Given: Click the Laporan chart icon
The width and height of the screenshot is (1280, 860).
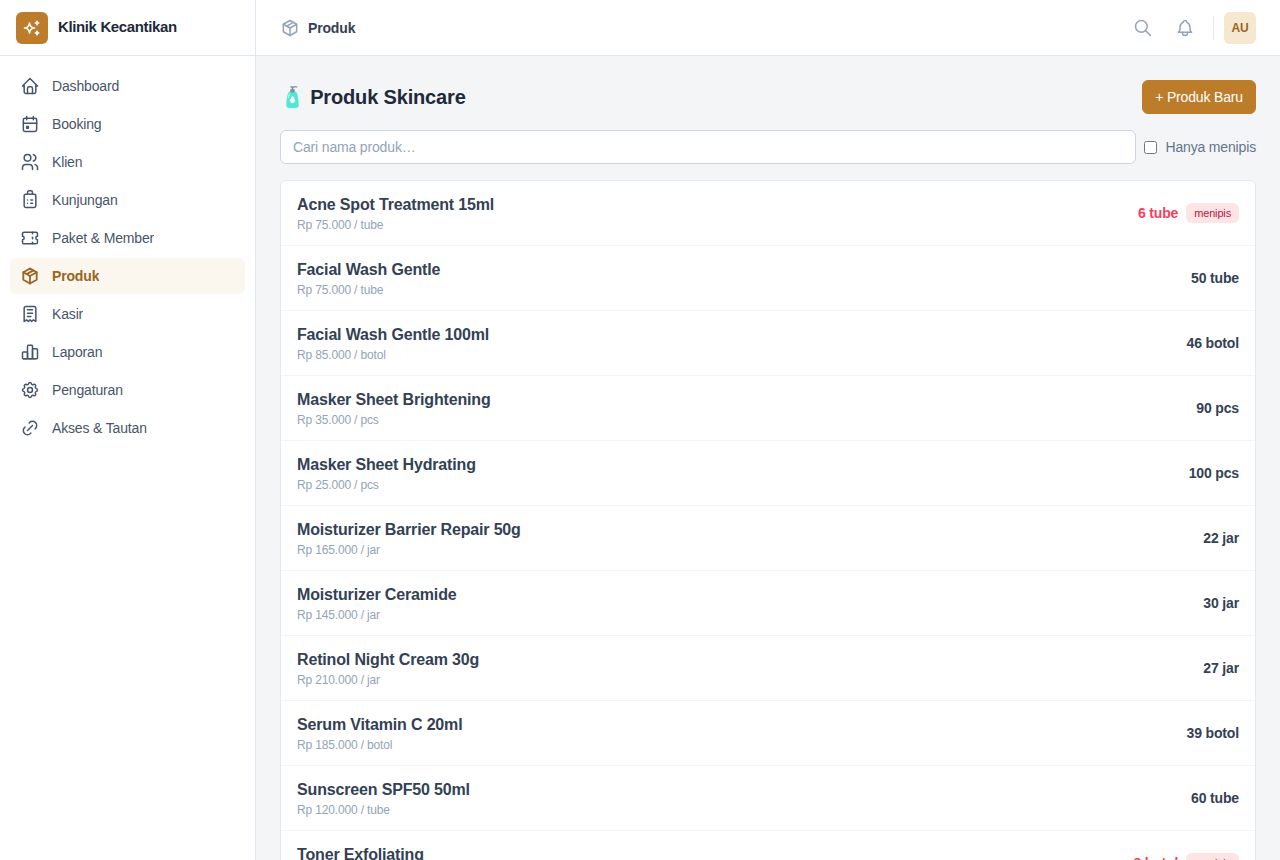Looking at the screenshot, I should coord(30,352).
